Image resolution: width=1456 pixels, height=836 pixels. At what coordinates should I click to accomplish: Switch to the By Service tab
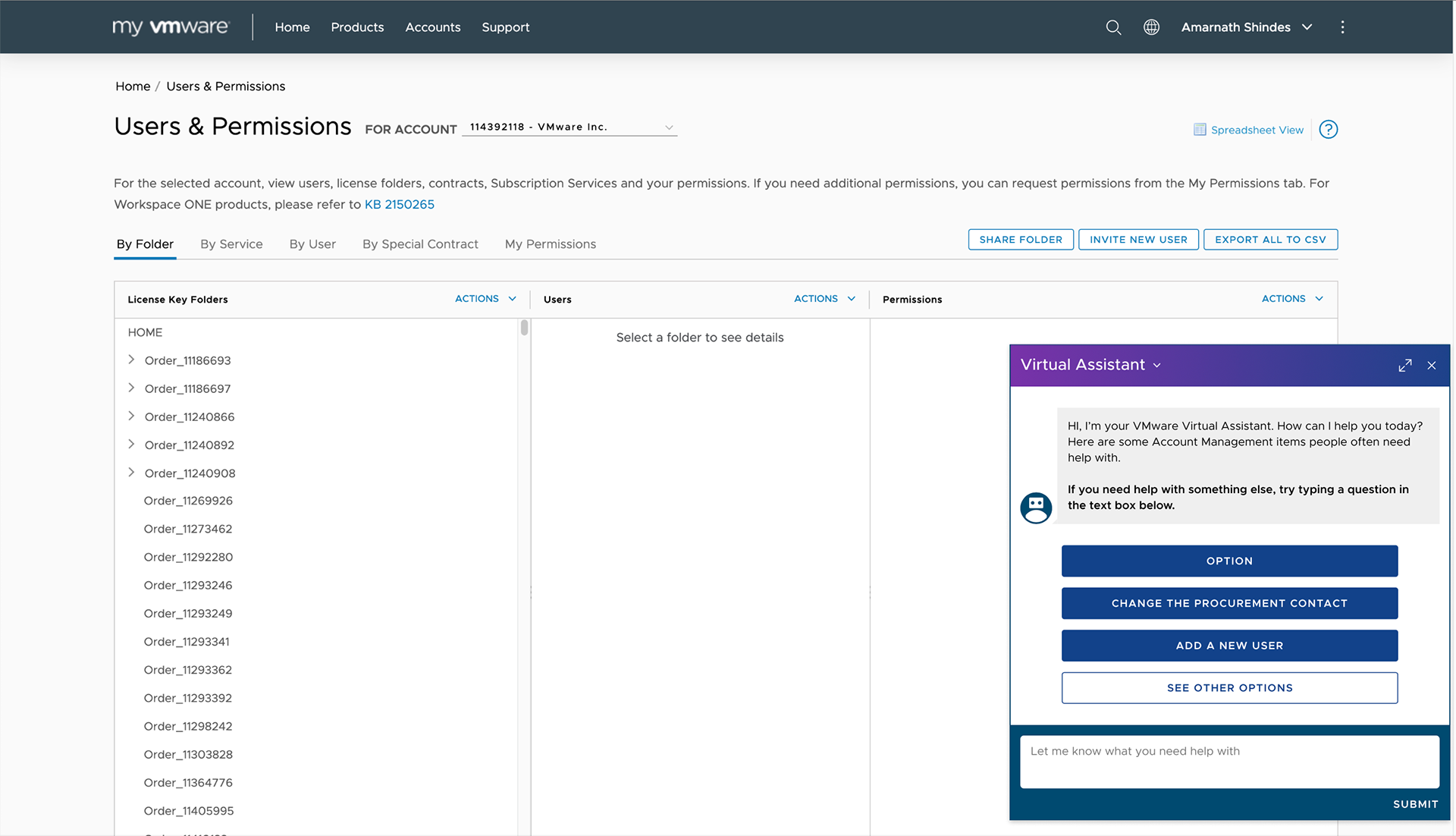coord(231,244)
